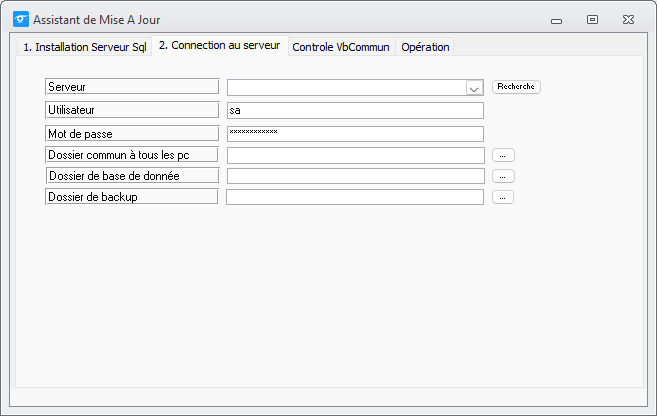The height and width of the screenshot is (416, 657).
Task: Close the Assistant de Mise A Jour window
Action: coord(628,19)
